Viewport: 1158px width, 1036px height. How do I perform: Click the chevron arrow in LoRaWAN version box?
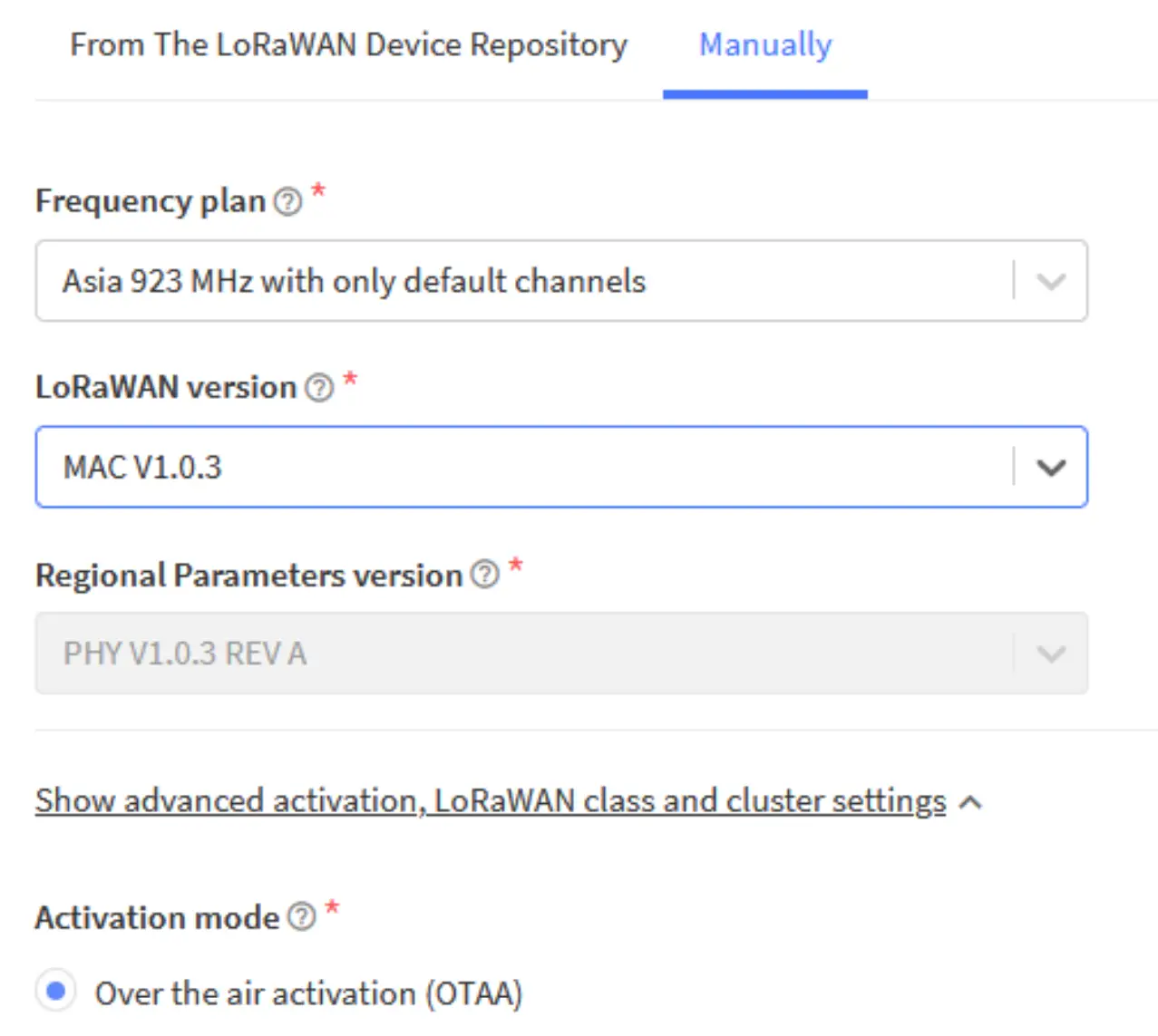coord(1051,468)
